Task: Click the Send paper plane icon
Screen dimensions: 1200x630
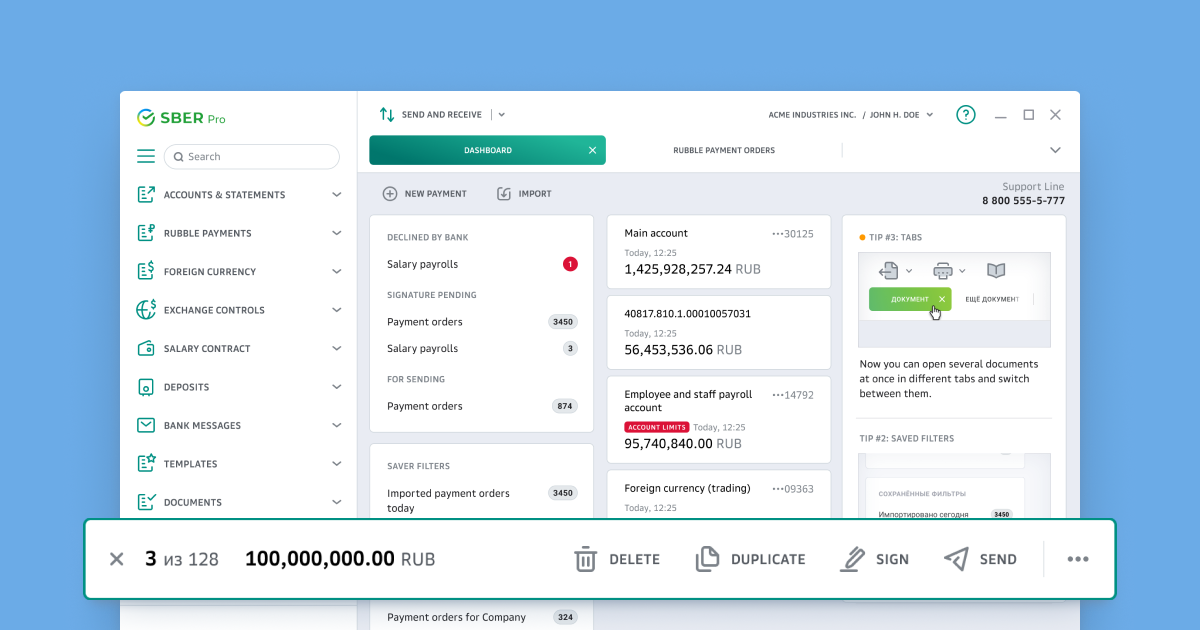Action: point(956,559)
